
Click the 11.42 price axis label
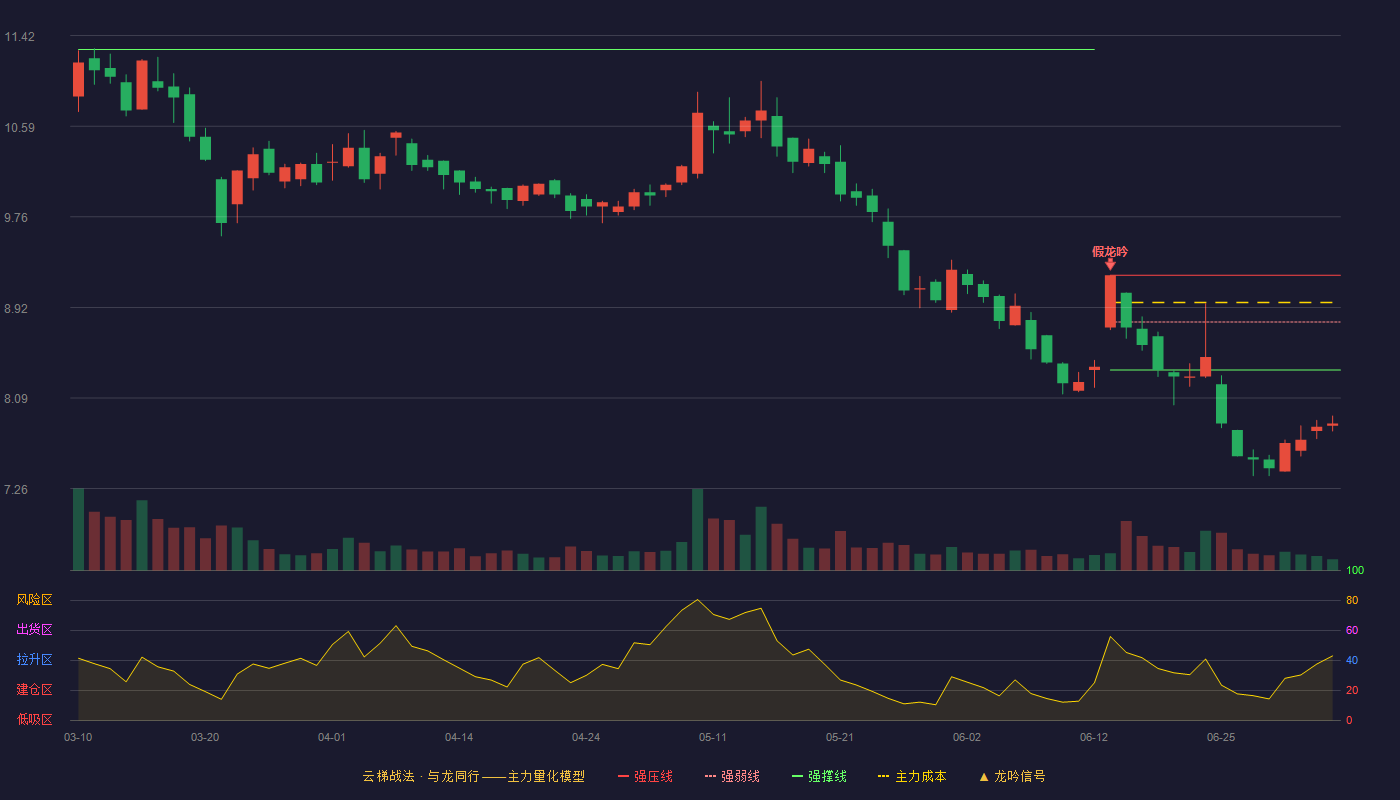[x=19, y=37]
